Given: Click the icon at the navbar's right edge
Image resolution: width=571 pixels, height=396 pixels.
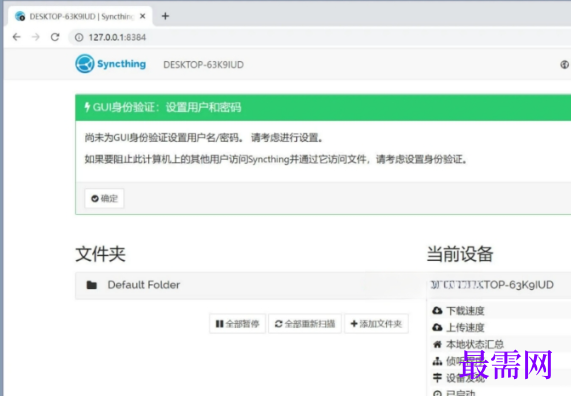Looking at the screenshot, I should 564,64.
